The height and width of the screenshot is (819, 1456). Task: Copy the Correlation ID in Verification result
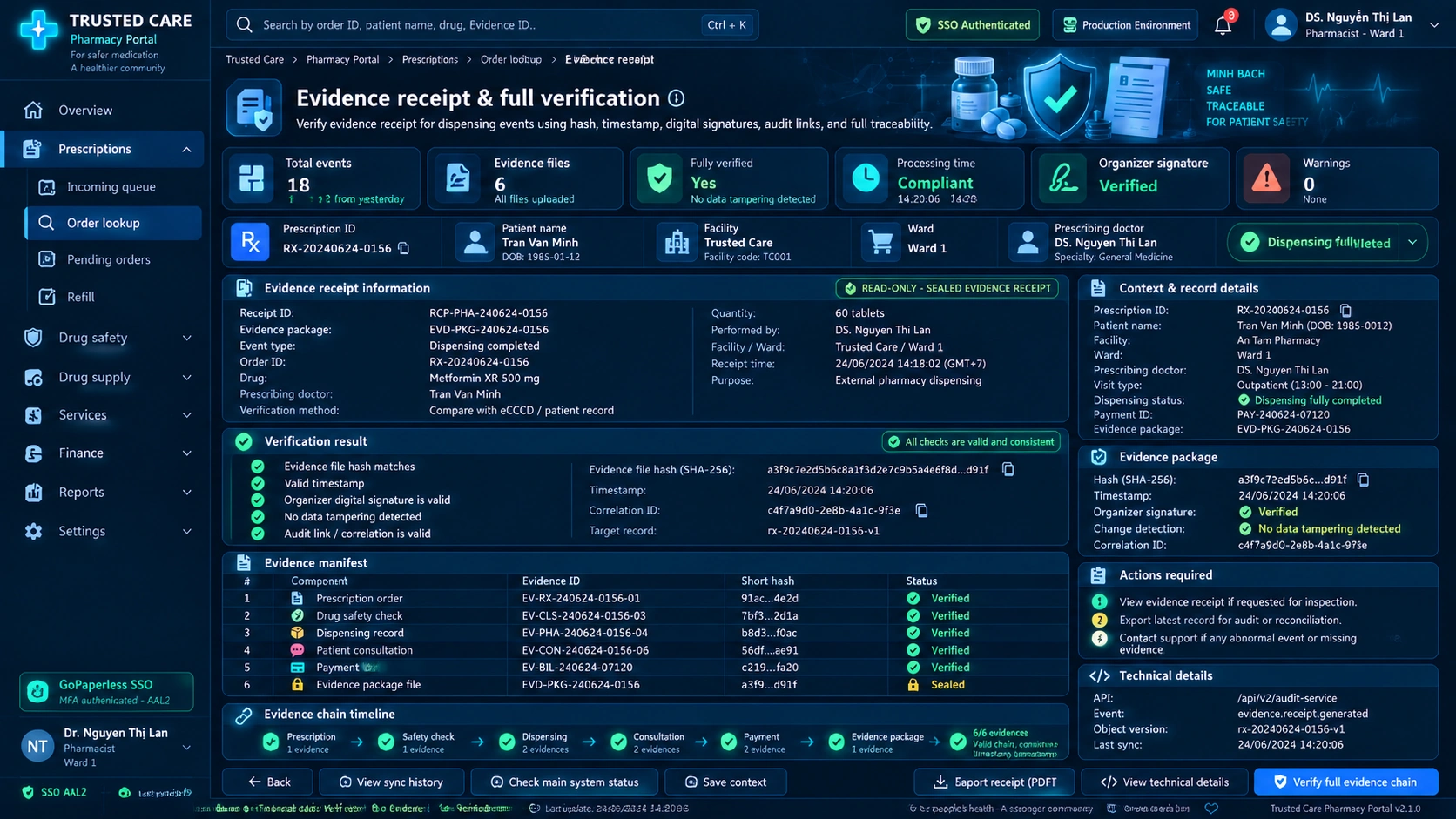(921, 511)
